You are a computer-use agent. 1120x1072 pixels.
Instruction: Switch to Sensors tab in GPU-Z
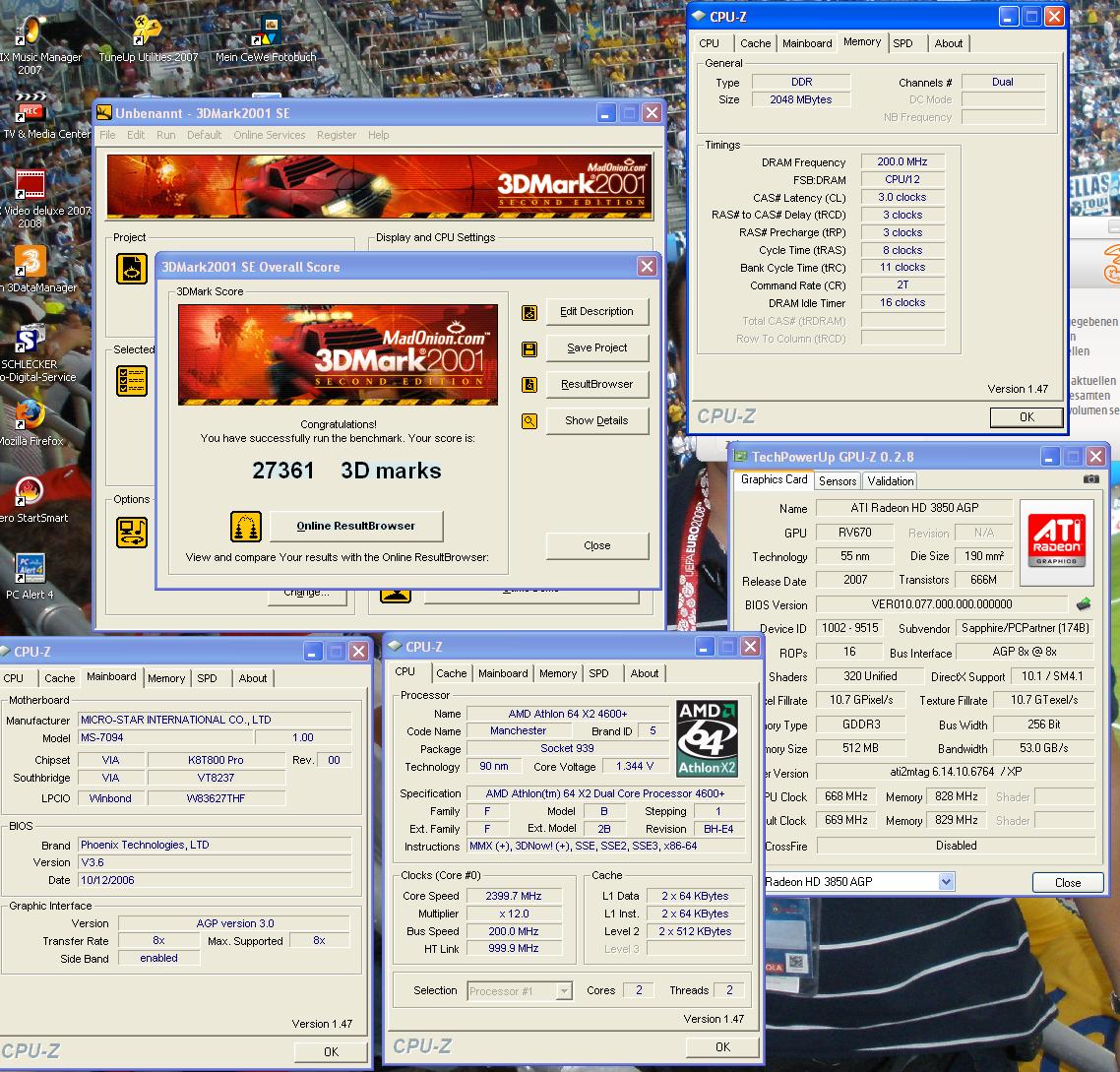click(838, 481)
